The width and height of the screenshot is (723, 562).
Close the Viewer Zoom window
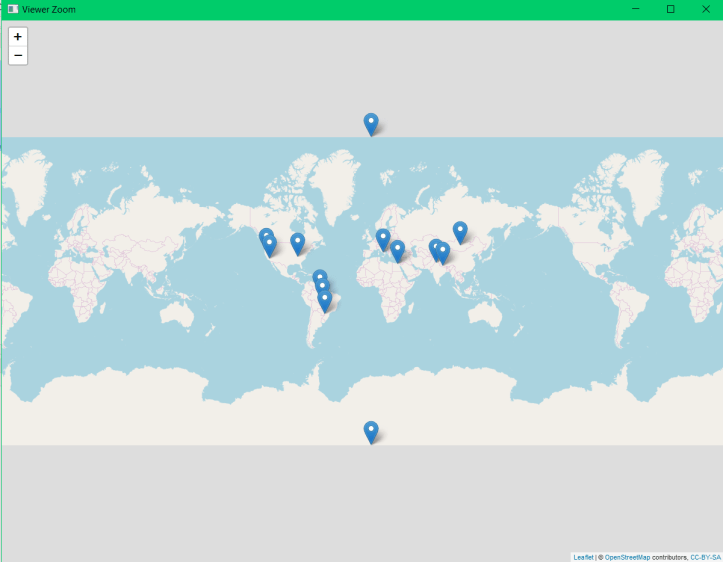click(704, 9)
